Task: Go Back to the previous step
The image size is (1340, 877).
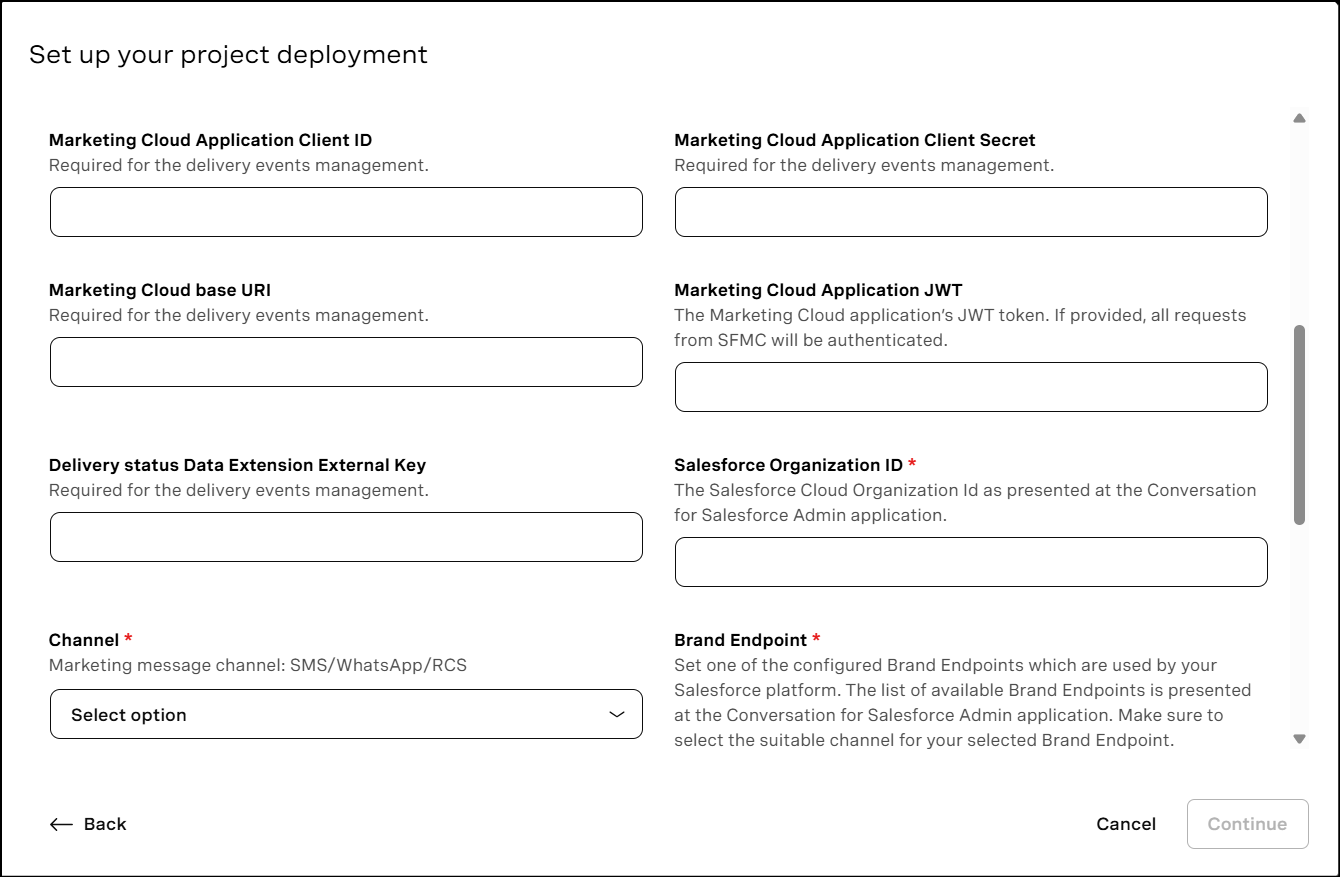Action: pyautogui.click(x=88, y=824)
